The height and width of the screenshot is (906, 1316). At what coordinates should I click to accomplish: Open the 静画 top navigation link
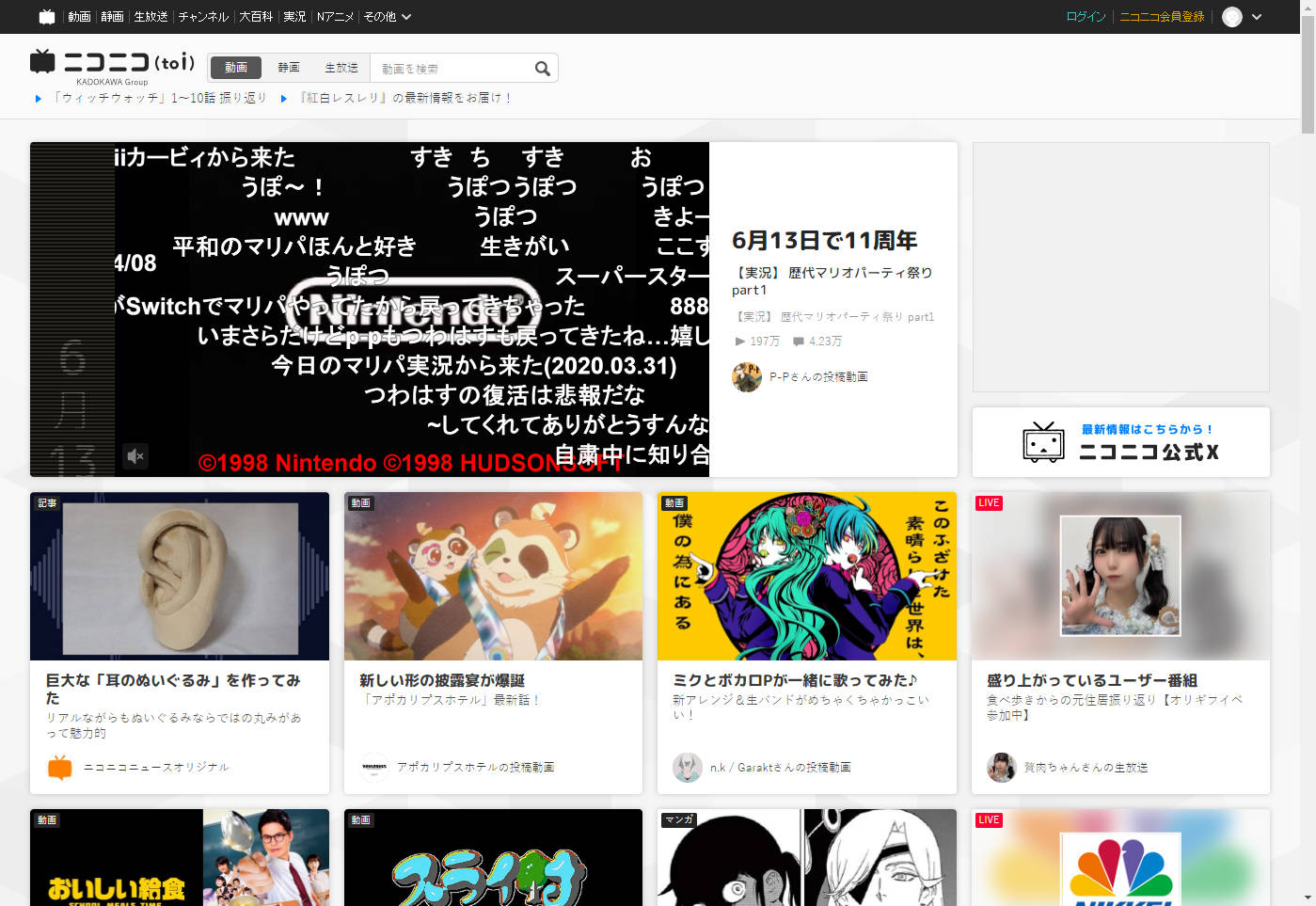[112, 17]
